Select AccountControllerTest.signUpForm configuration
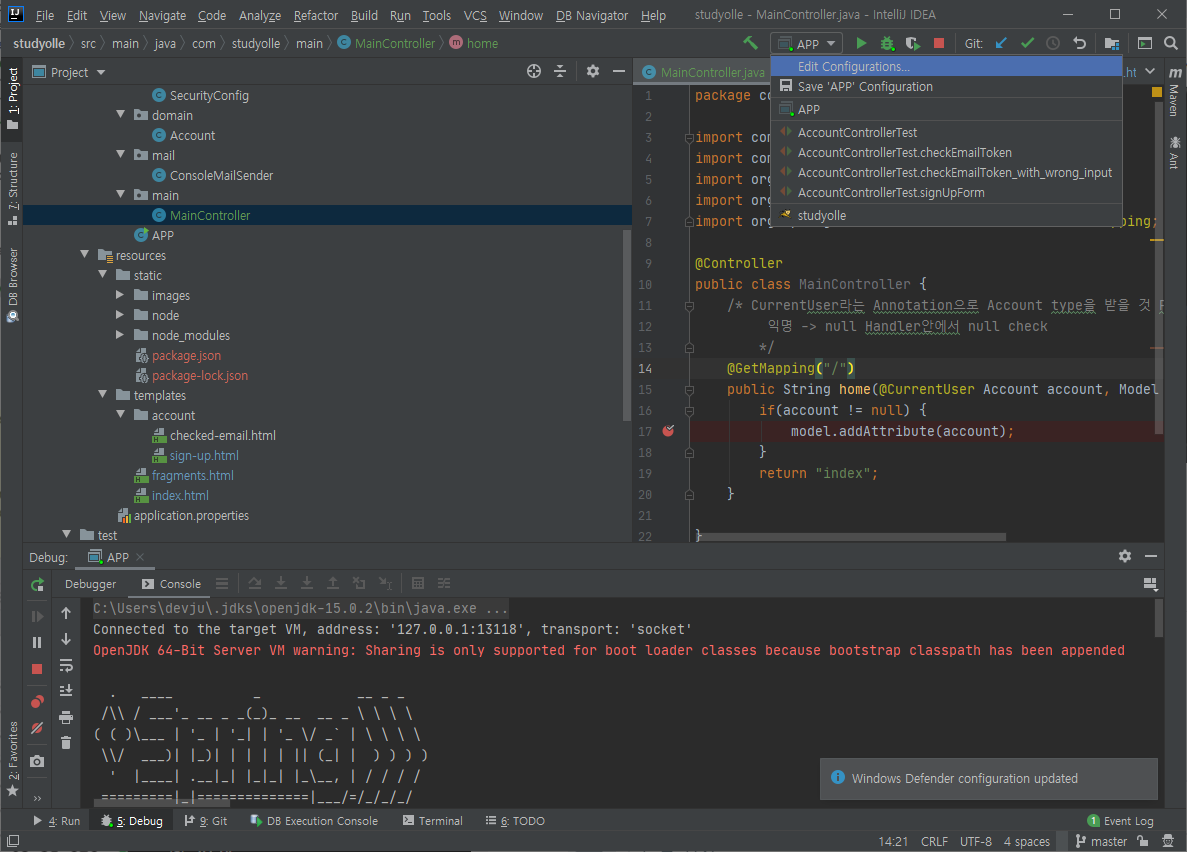Screen dimensions: 1187x852 pos(946,192)
